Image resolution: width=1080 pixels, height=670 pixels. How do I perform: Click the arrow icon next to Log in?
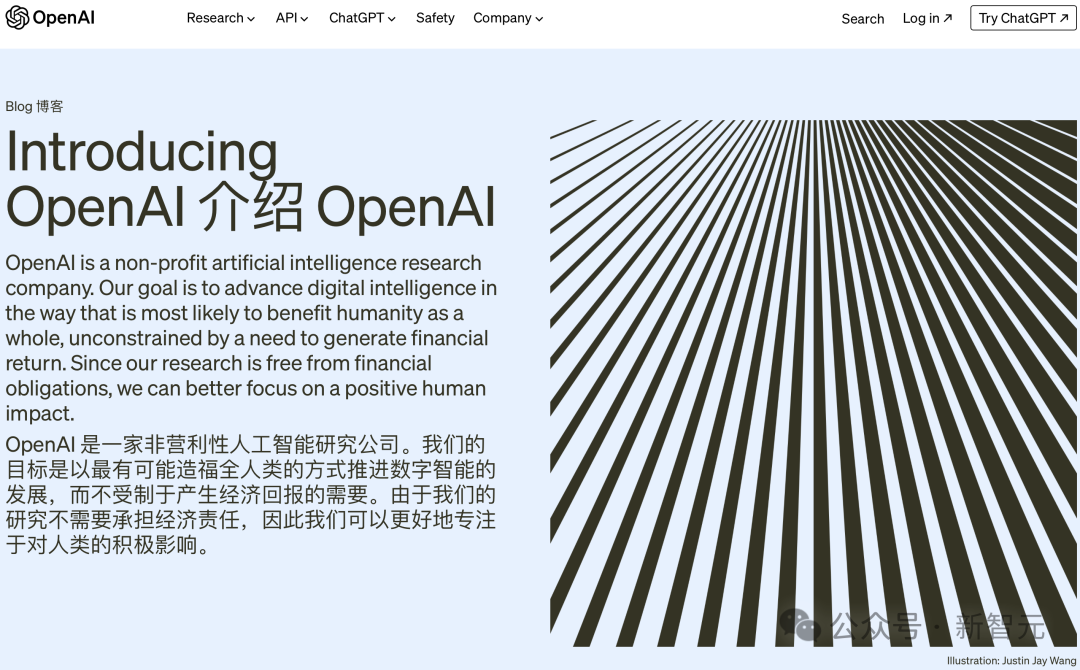(948, 18)
